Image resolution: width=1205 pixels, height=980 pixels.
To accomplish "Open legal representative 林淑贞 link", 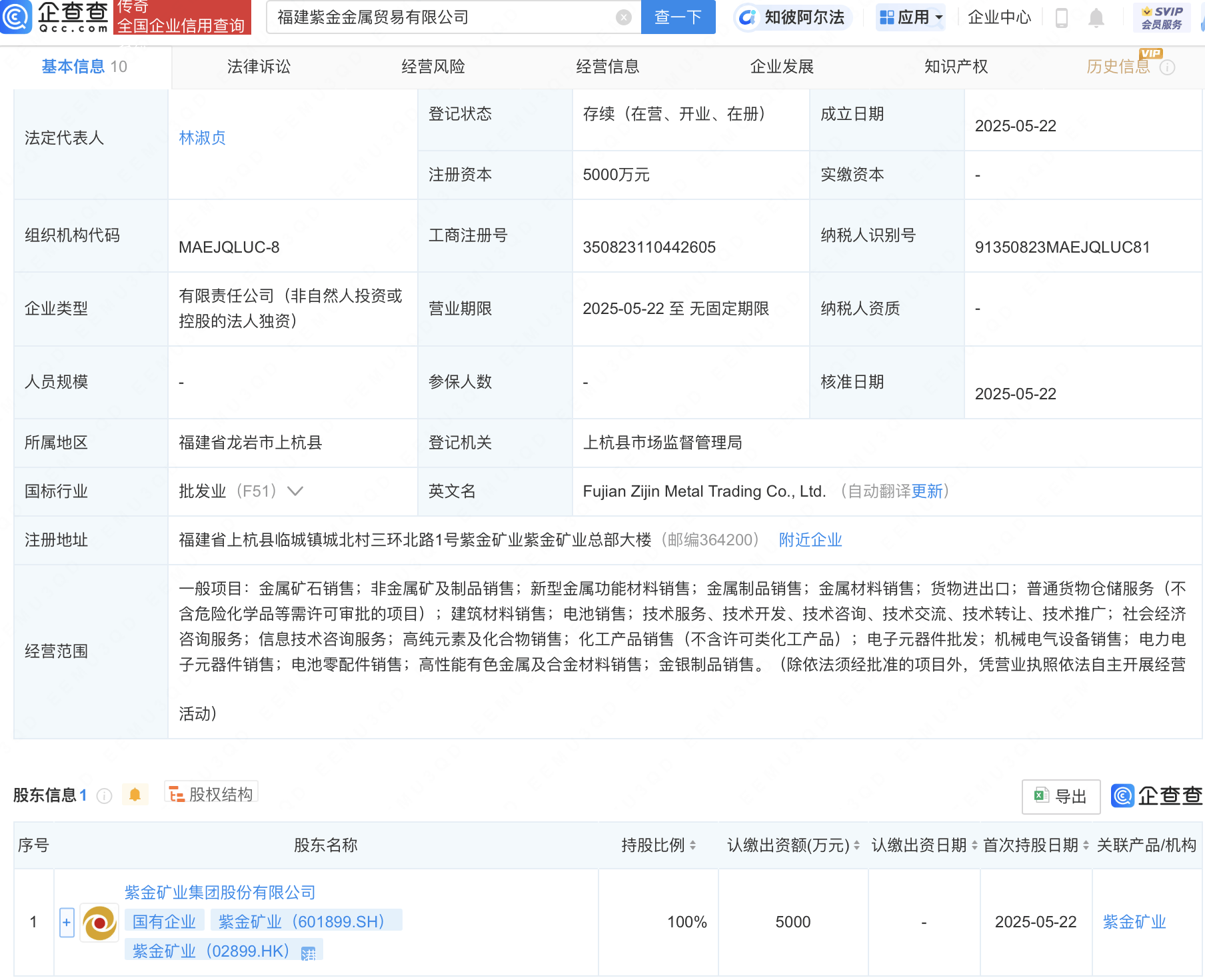I will [x=203, y=138].
